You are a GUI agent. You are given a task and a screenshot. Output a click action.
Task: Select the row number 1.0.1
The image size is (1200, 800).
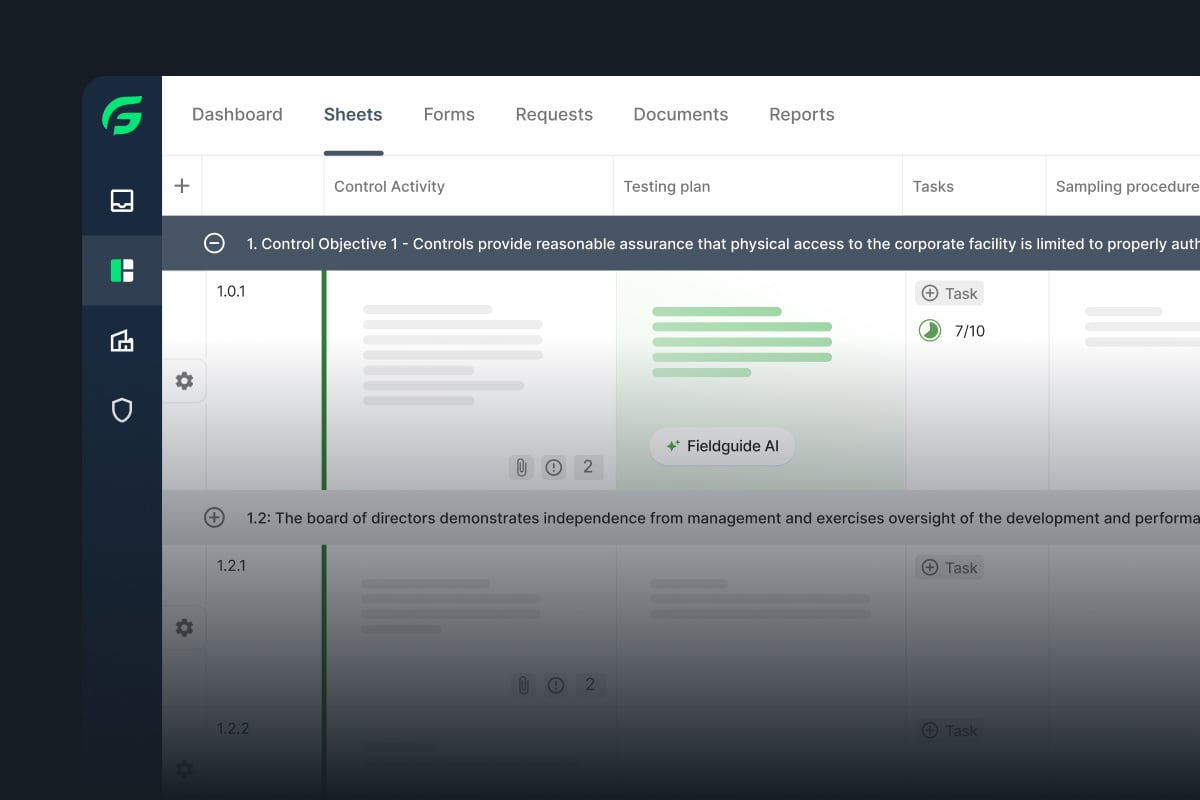click(231, 292)
